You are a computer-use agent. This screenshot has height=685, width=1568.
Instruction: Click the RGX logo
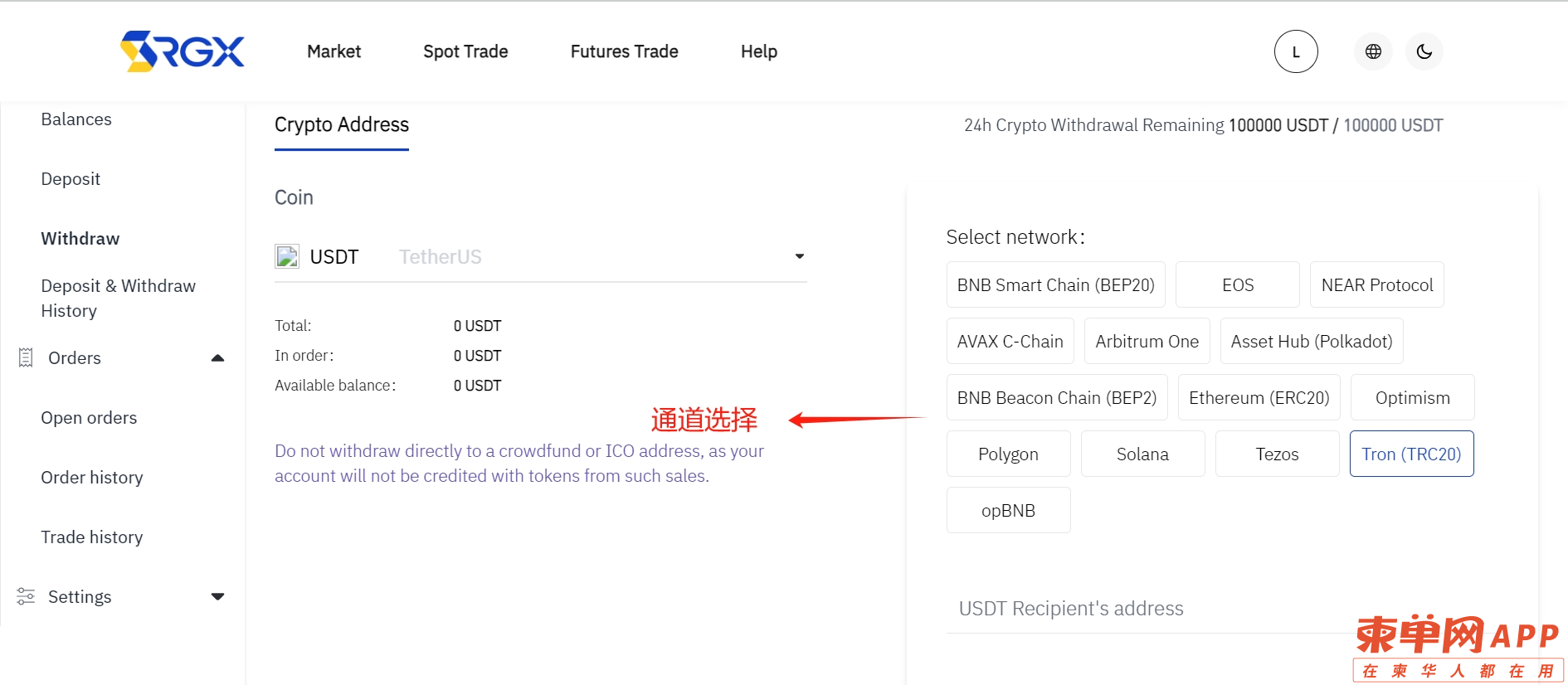point(183,51)
